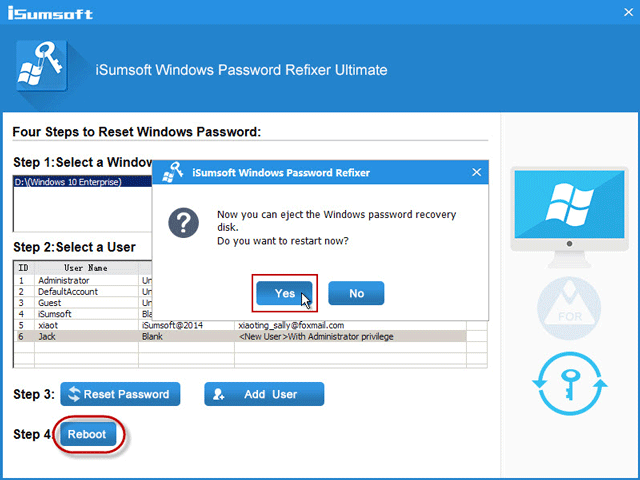Click the iSumsoft@2014 password cell
Image resolution: width=640 pixels, height=480 pixels.
click(187, 325)
